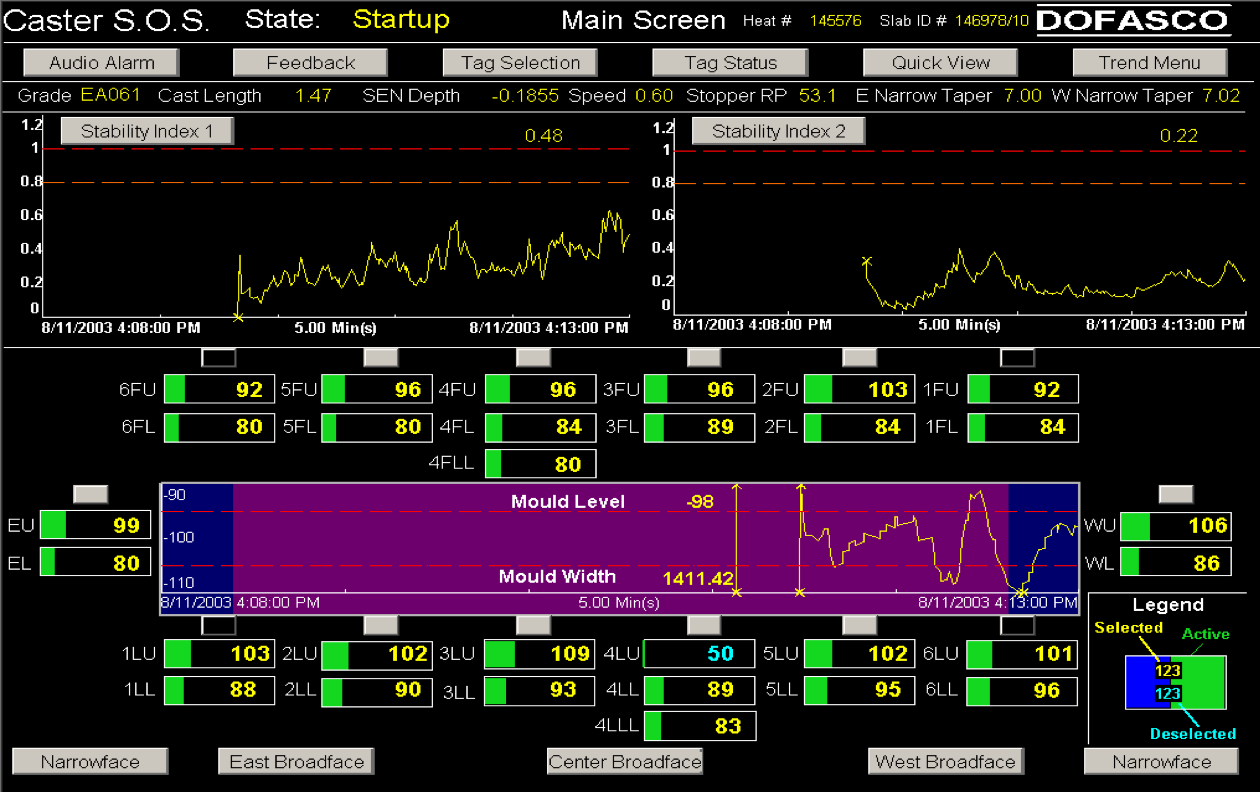Click the DOFASCO logo

tap(1133, 20)
